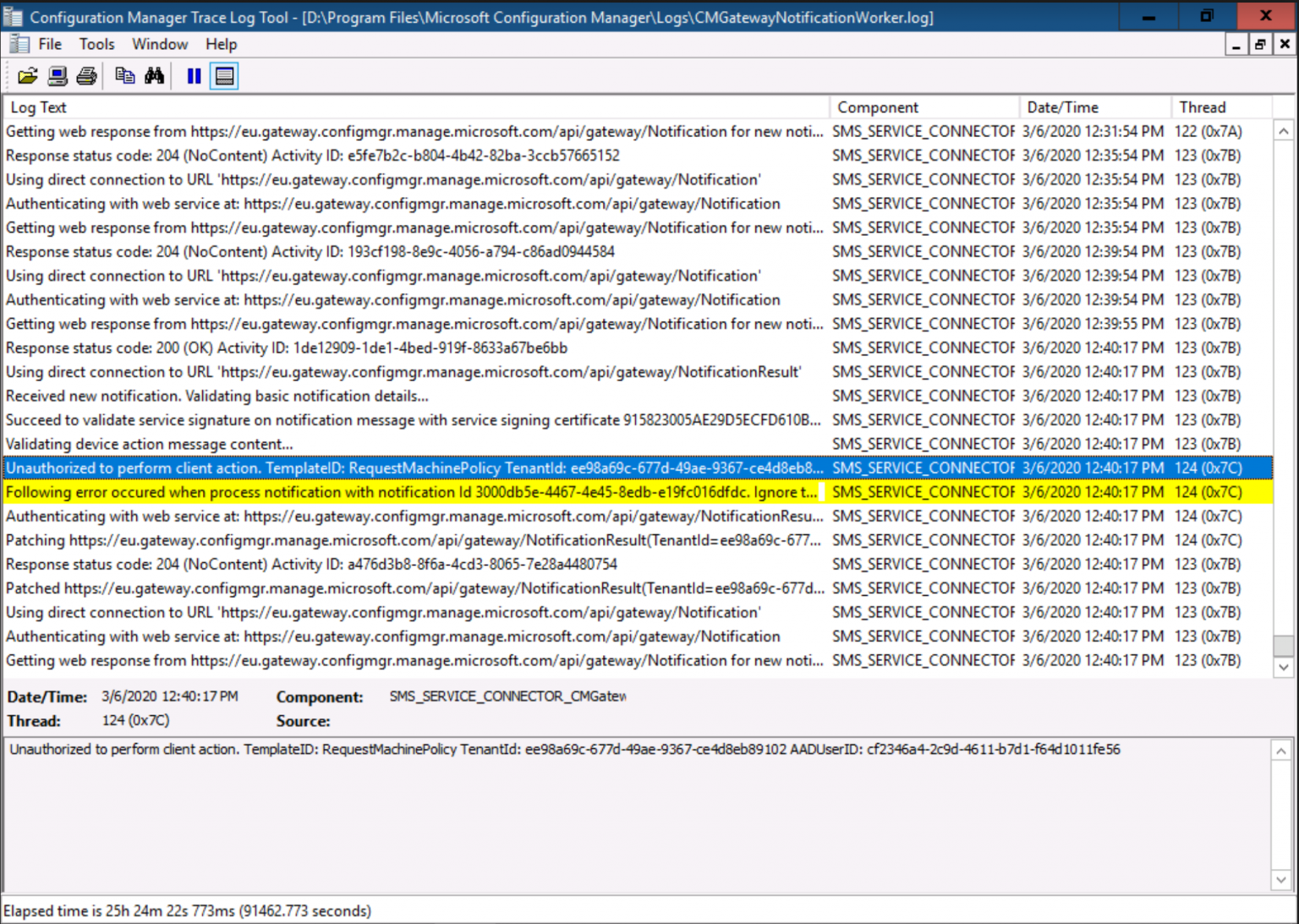Image resolution: width=1299 pixels, height=924 pixels.
Task: Open a log from a remote computer
Action: coord(57,75)
